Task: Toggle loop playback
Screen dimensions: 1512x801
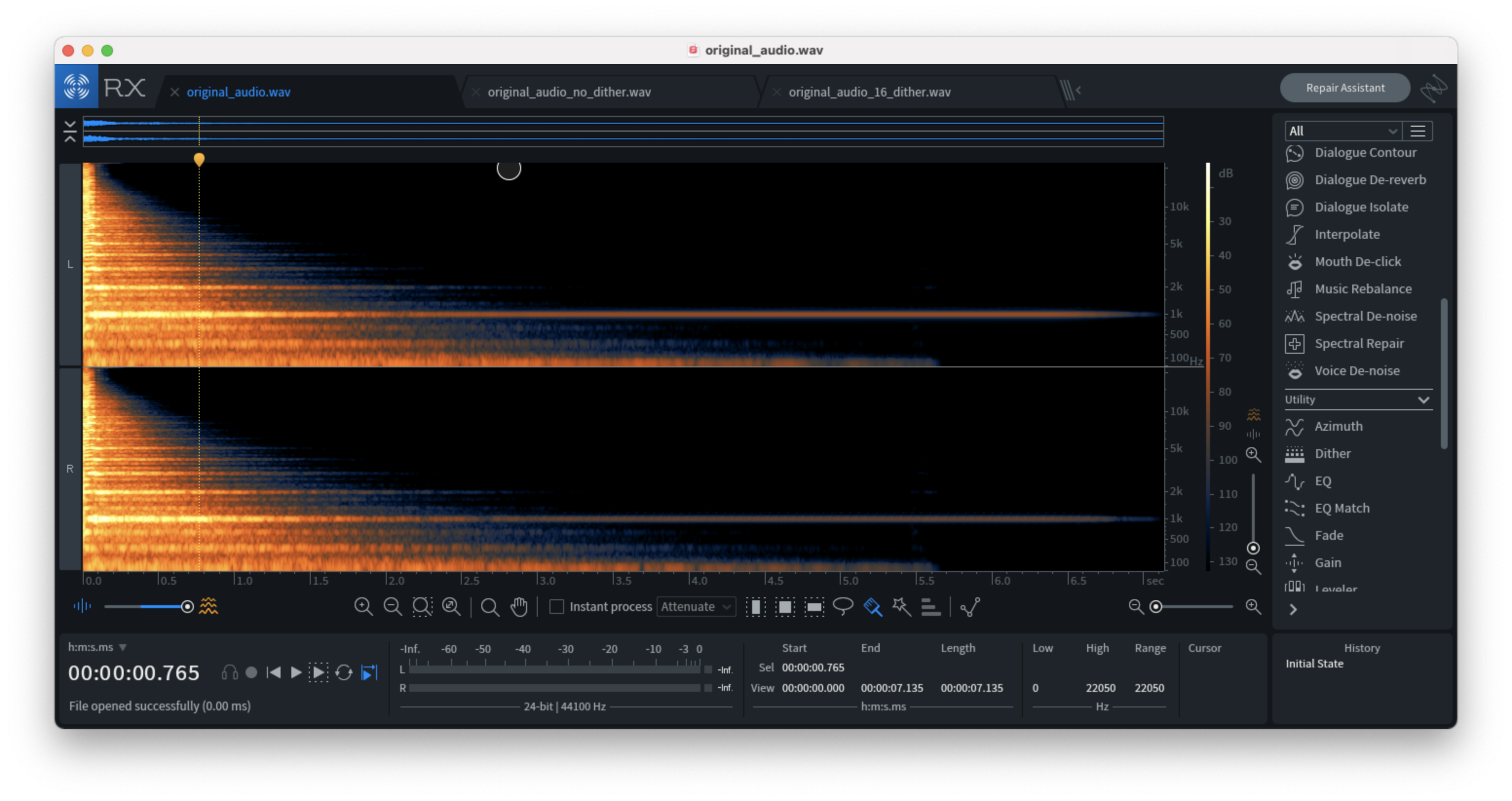Action: (344, 673)
